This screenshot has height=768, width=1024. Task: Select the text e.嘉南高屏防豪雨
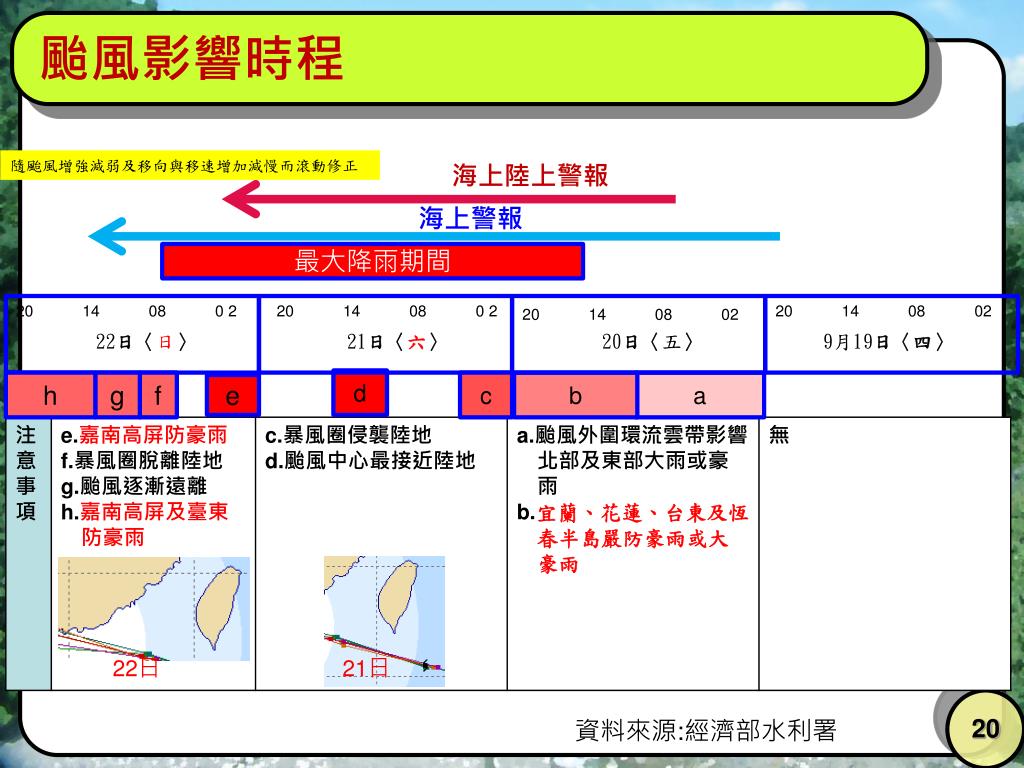click(x=144, y=435)
